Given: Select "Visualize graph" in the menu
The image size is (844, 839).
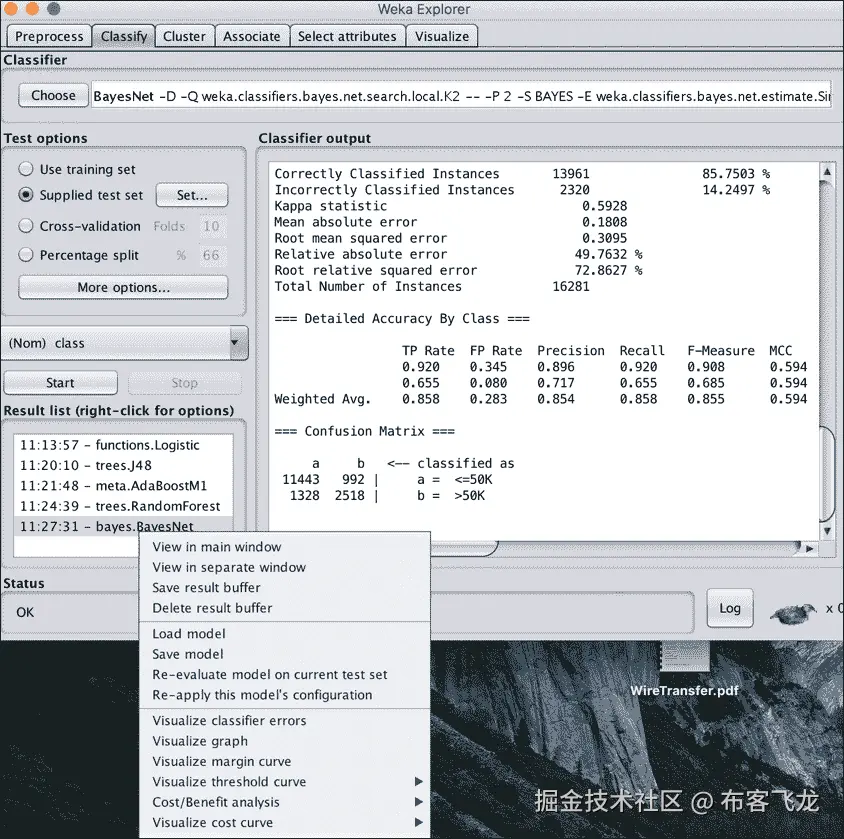Looking at the screenshot, I should pyautogui.click(x=199, y=741).
